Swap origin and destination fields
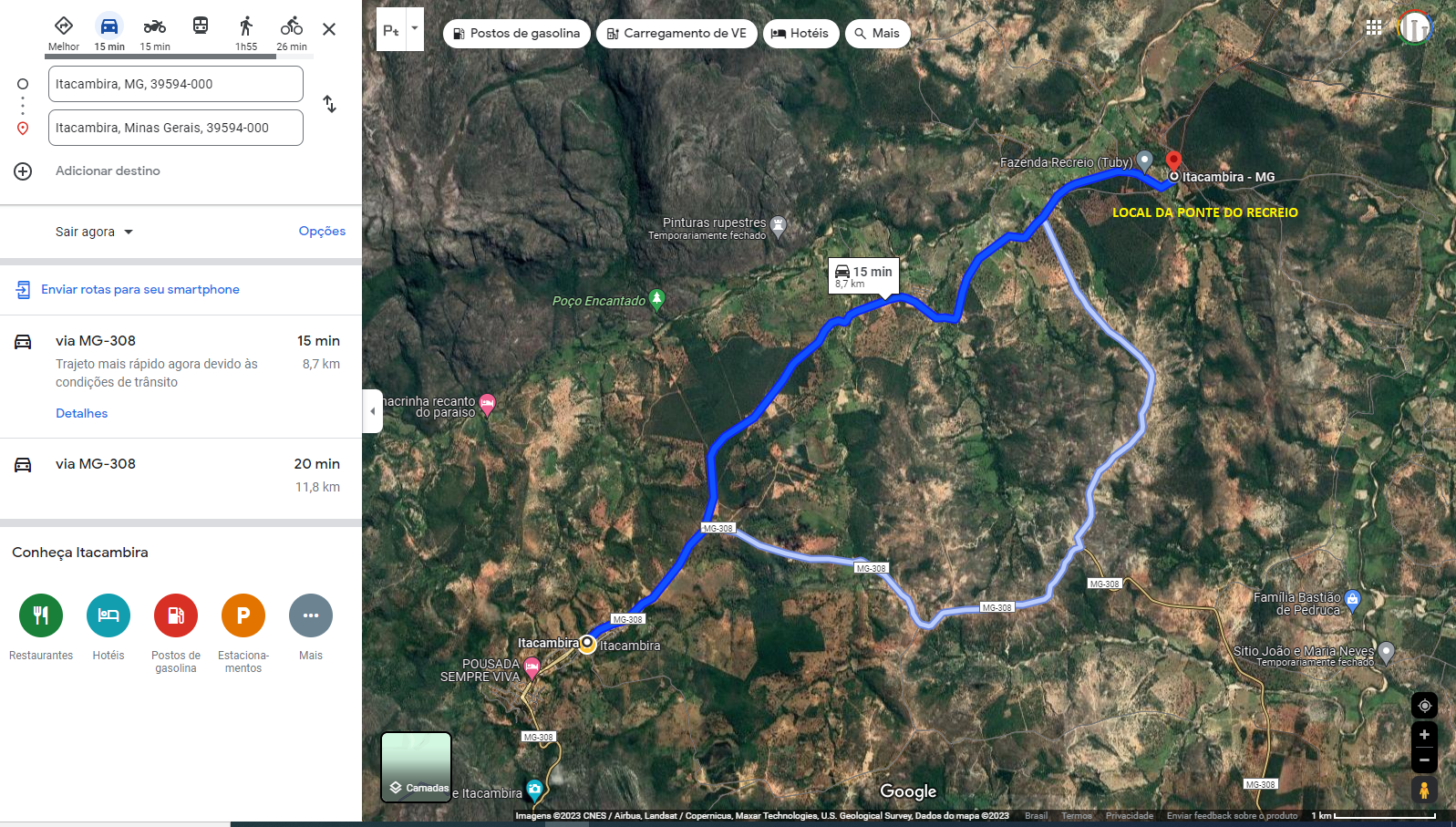The image size is (1456, 827). (x=329, y=104)
